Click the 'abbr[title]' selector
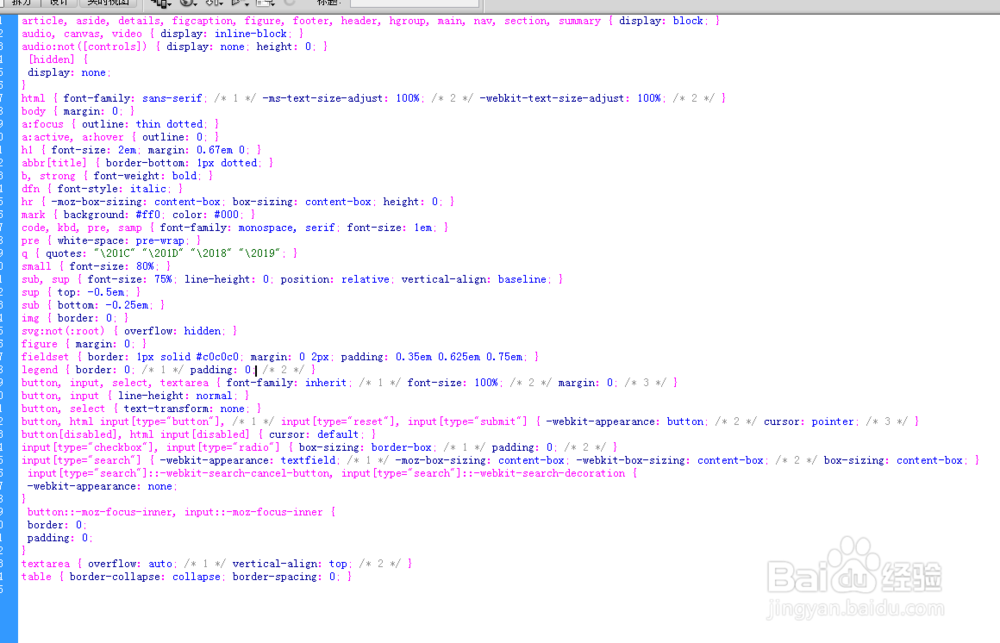Screen dimensions: 1000x643 tap(54, 163)
